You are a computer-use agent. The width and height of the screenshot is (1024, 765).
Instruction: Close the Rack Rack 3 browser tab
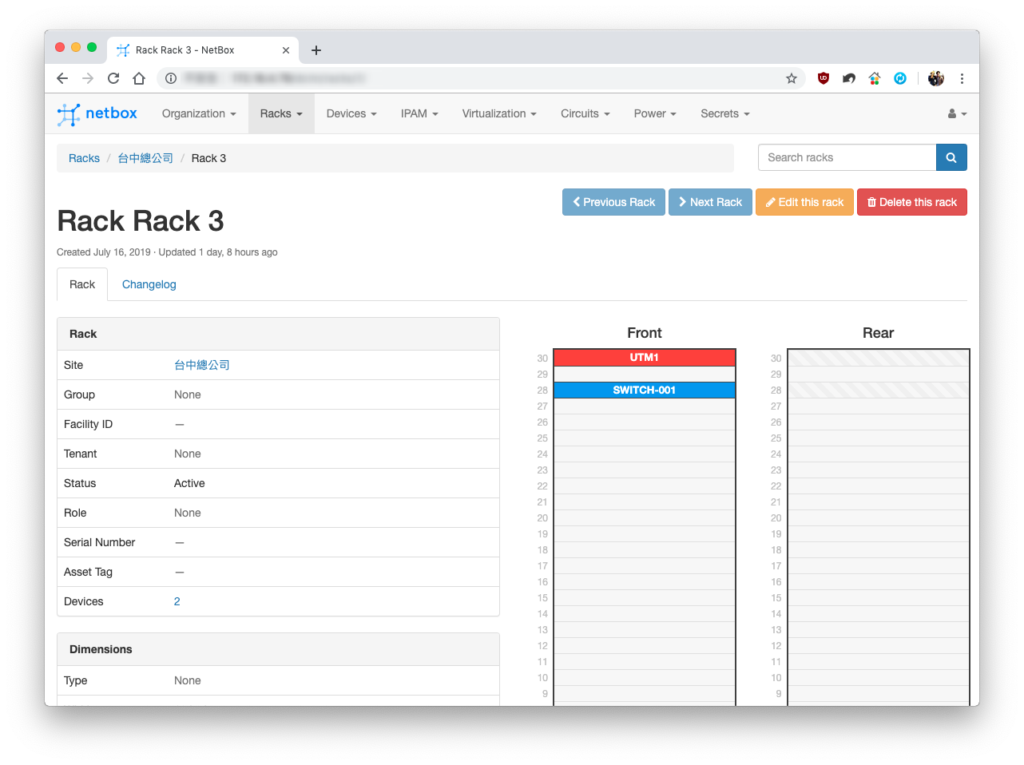coord(285,50)
